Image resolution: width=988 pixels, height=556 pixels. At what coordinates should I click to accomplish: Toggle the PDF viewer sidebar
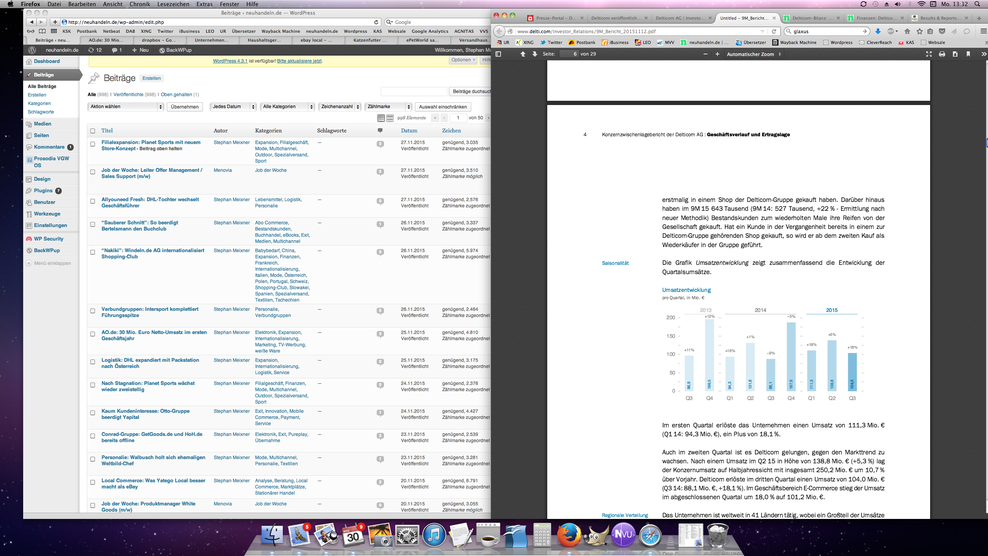[498, 54]
